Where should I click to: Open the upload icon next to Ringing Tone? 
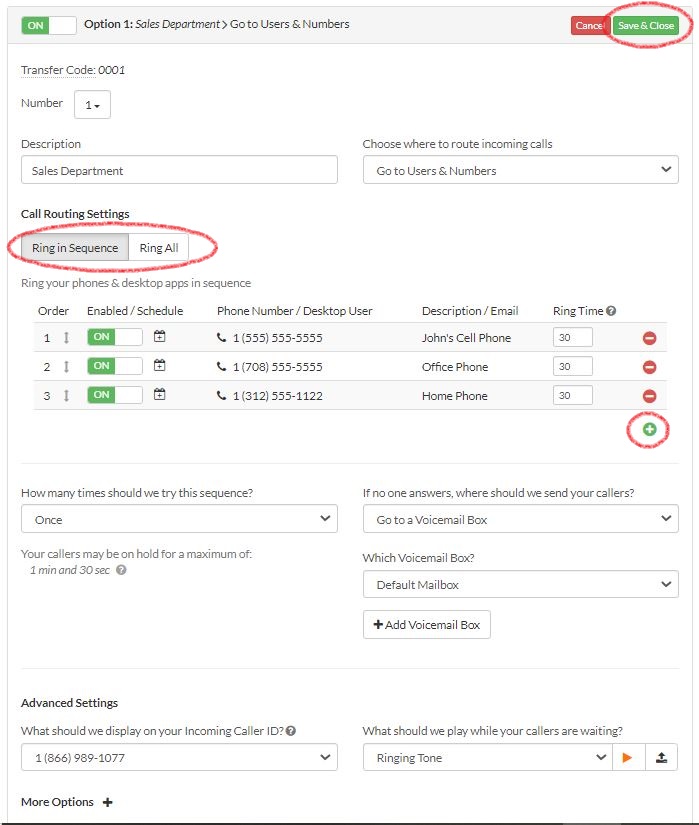662,757
